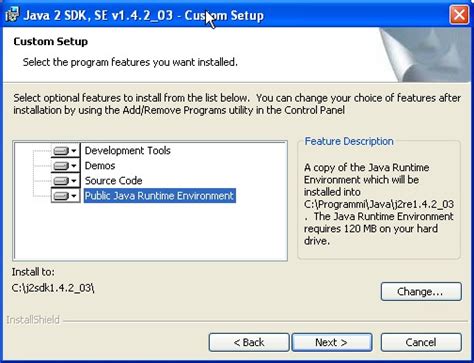Image resolution: width=474 pixels, height=363 pixels.
Task: Click the install path C:\j2sdk1.4.2_03\
Action: click(53, 288)
